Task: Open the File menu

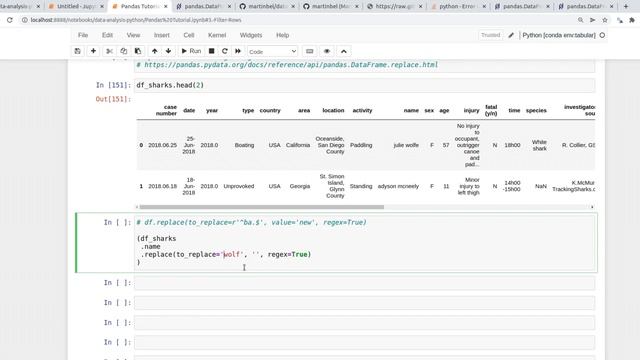Action: (x=83, y=35)
